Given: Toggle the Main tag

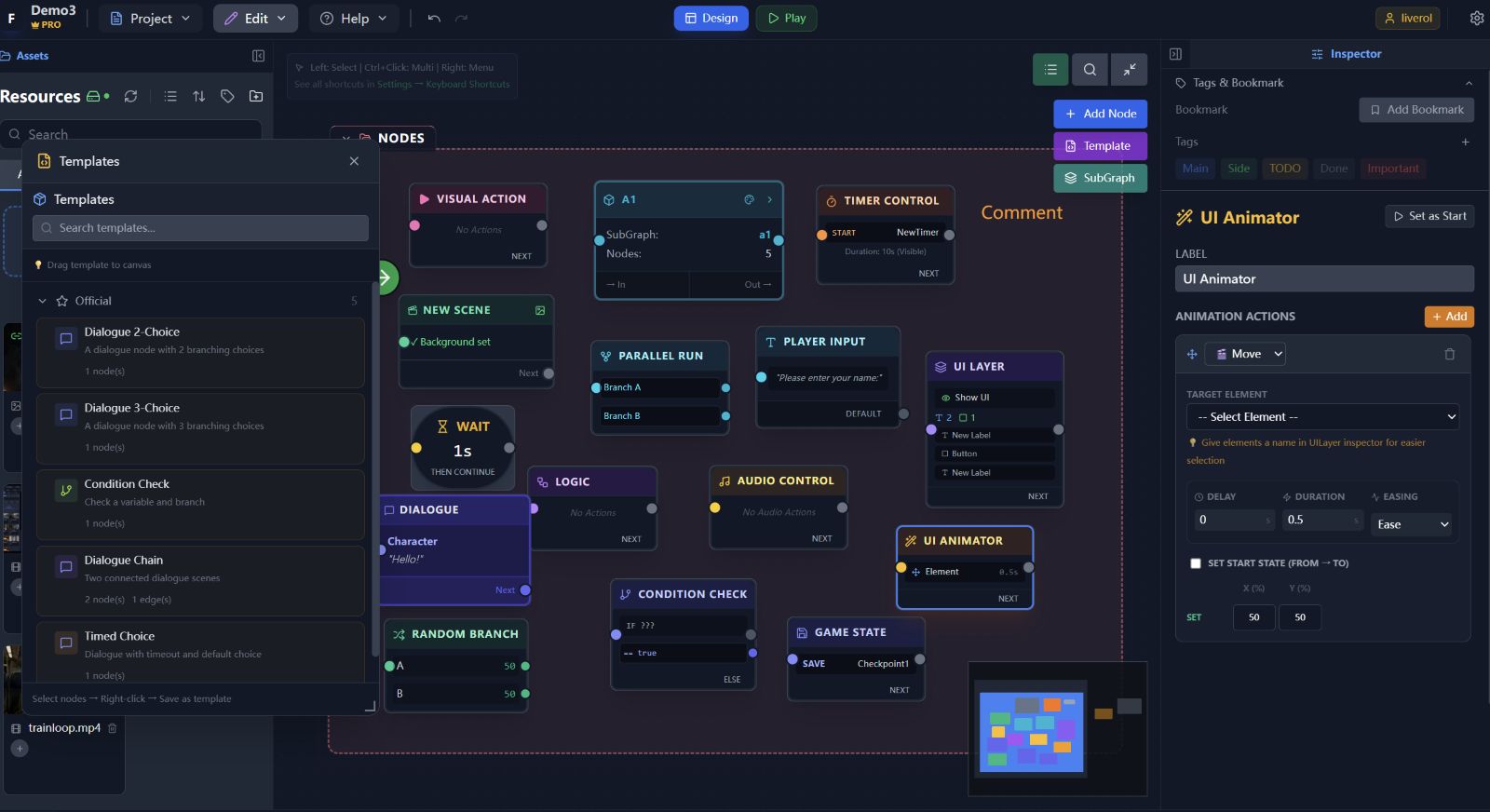Looking at the screenshot, I should pyautogui.click(x=1196, y=169).
